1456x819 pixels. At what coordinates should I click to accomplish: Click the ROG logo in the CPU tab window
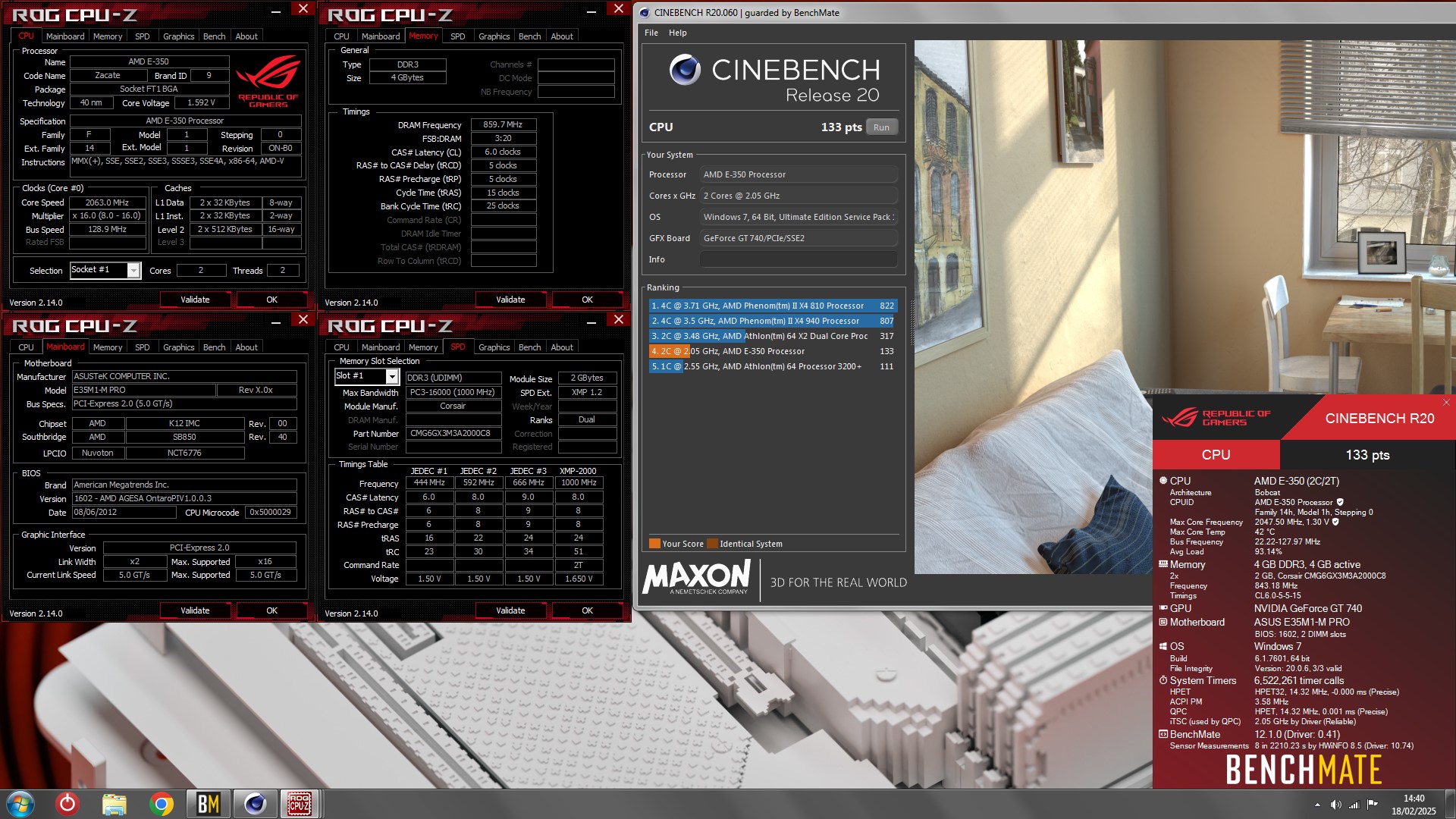pos(268,82)
